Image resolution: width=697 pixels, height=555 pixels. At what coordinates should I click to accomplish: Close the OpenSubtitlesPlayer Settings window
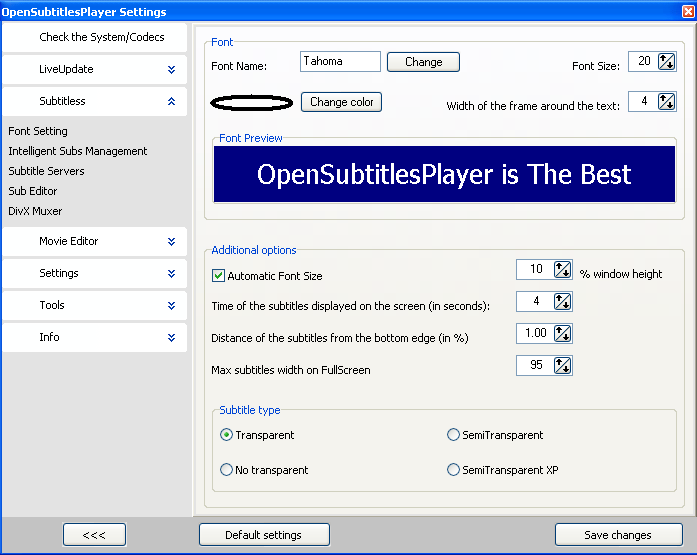688,12
